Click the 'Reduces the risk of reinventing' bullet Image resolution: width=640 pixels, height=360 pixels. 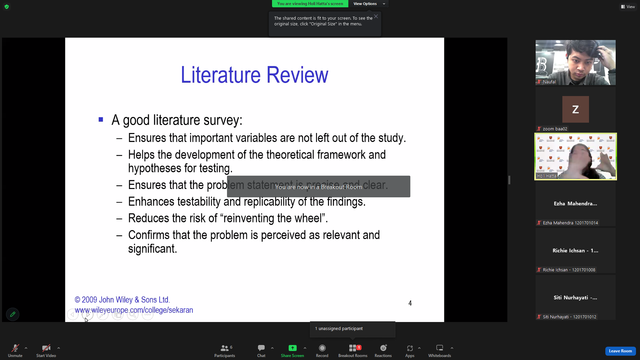click(228, 218)
